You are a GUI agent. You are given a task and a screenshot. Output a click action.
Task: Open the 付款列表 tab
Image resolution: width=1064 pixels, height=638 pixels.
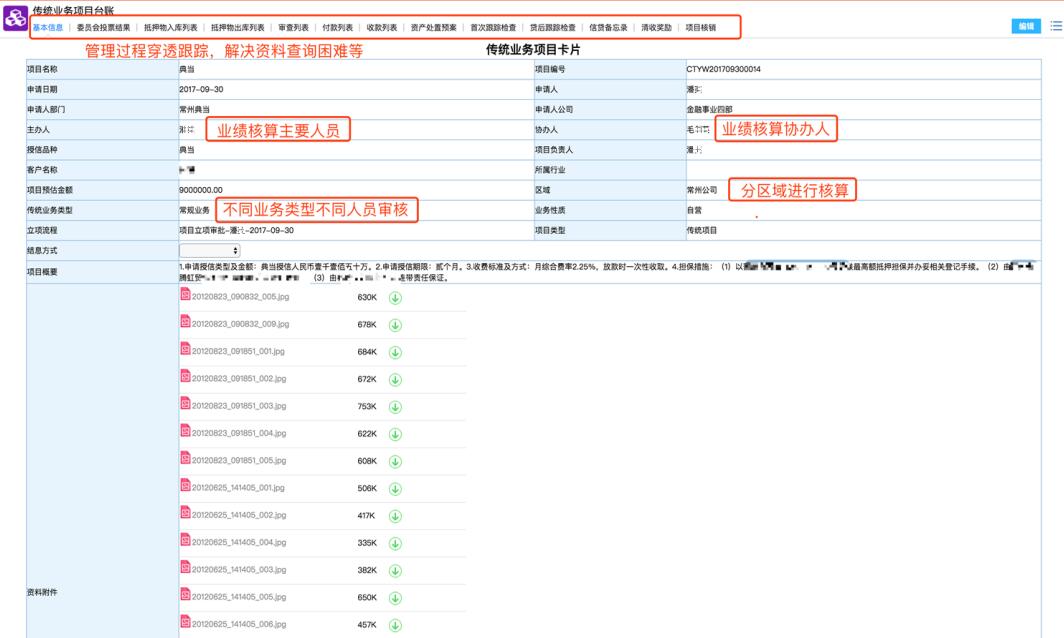coord(337,28)
